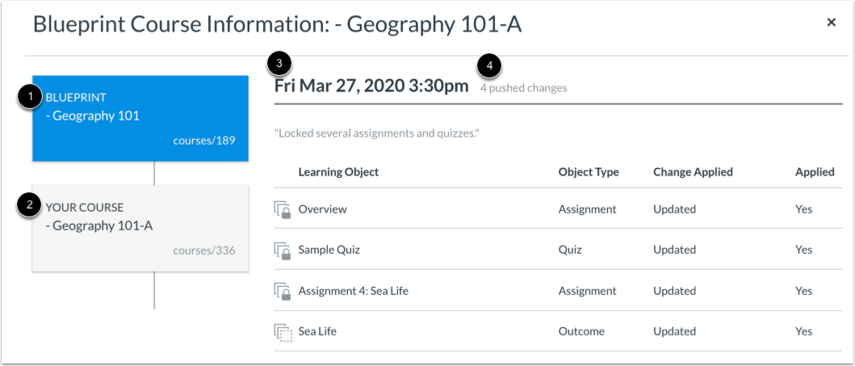Select the Blueprint Geography 101 course card
The height and width of the screenshot is (366, 855).
tap(141, 118)
